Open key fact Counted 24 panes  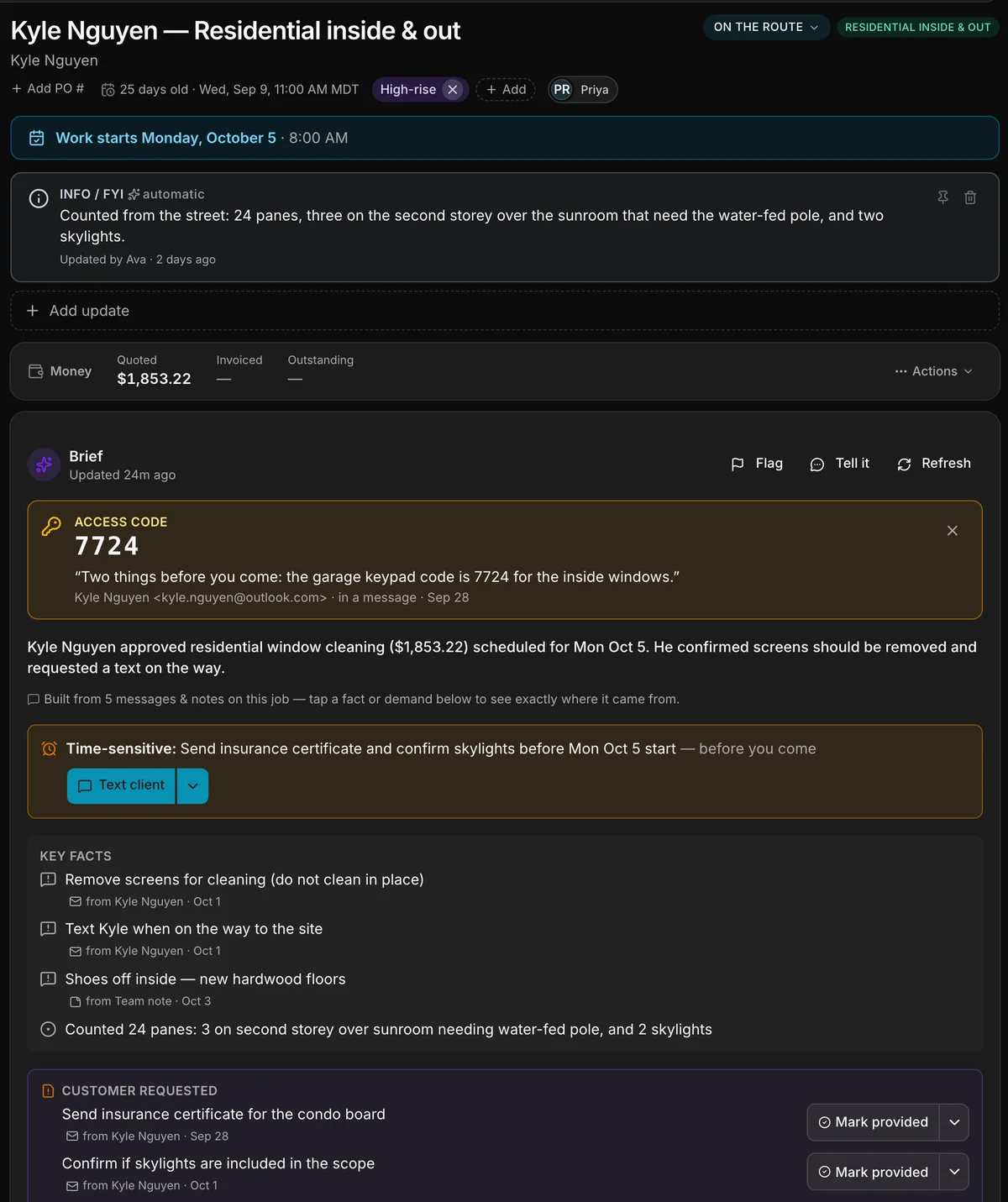pos(388,1030)
